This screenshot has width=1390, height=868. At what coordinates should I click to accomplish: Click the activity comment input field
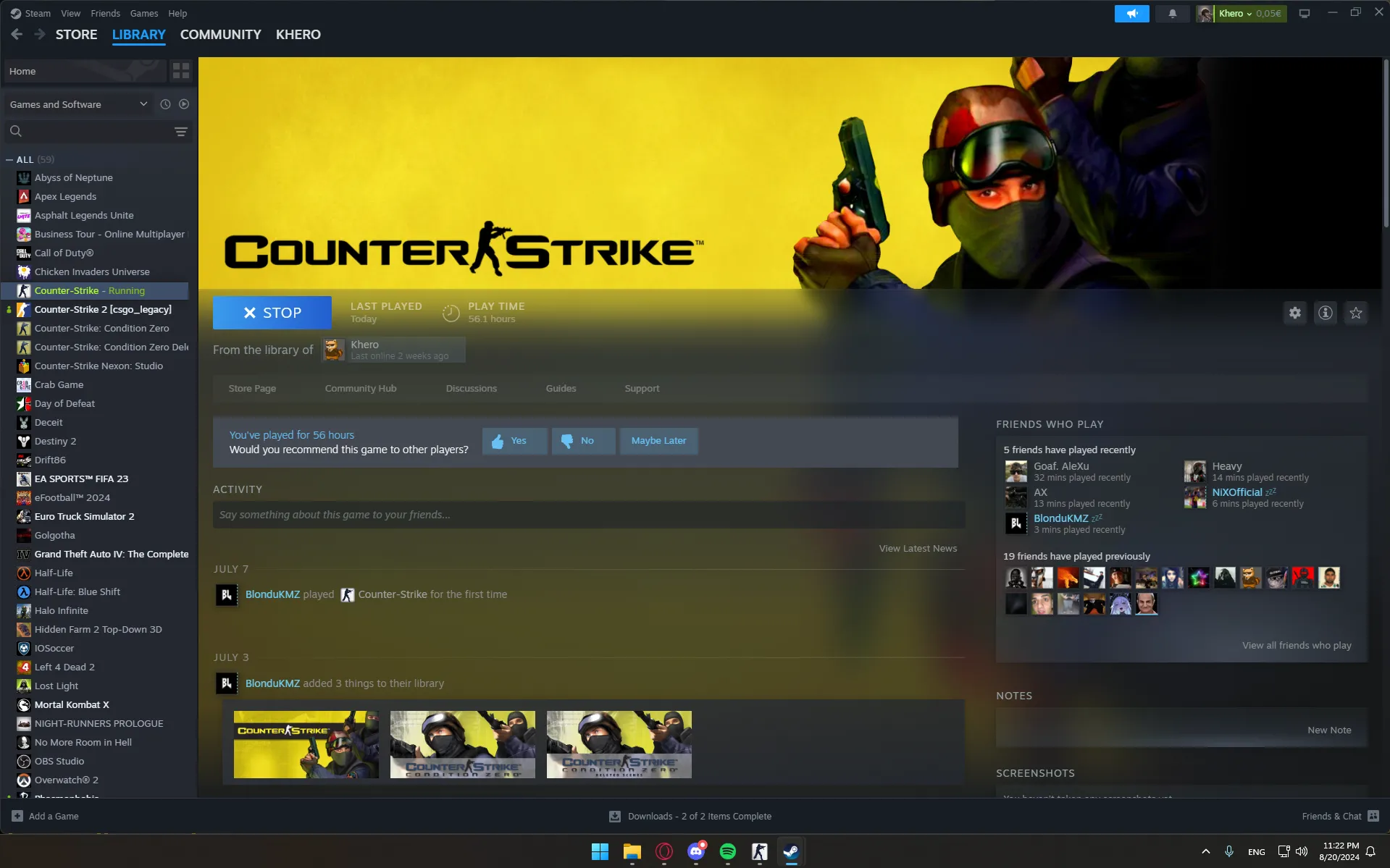click(x=587, y=515)
